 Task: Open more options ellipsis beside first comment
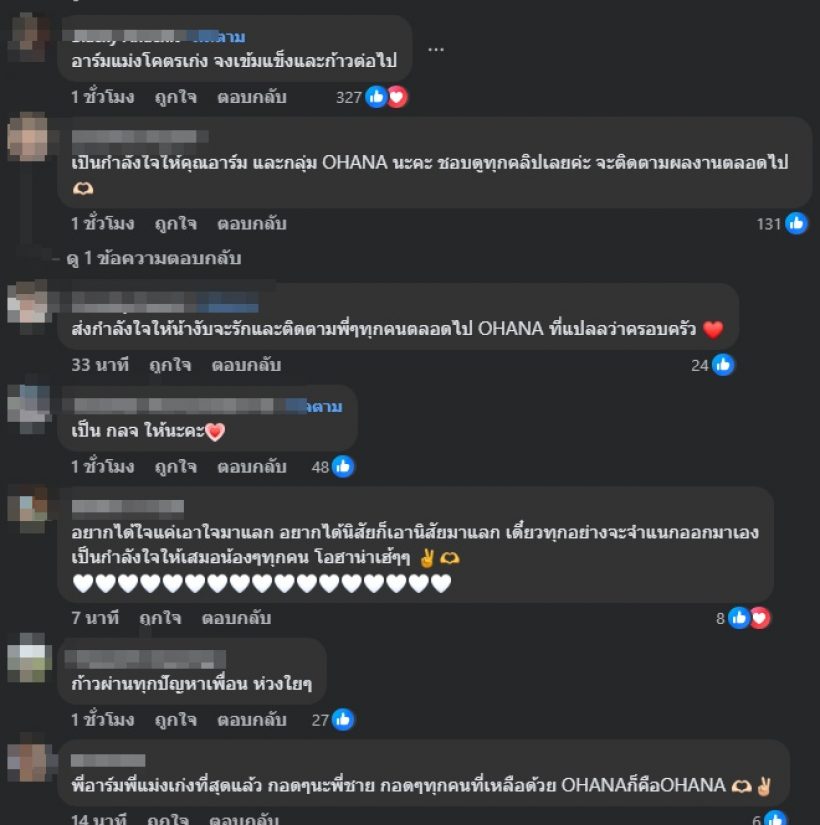click(x=436, y=49)
